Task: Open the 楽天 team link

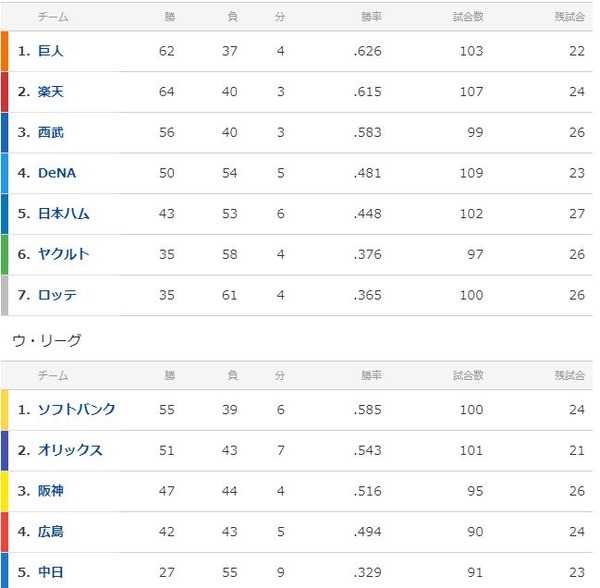Action: tap(50, 92)
